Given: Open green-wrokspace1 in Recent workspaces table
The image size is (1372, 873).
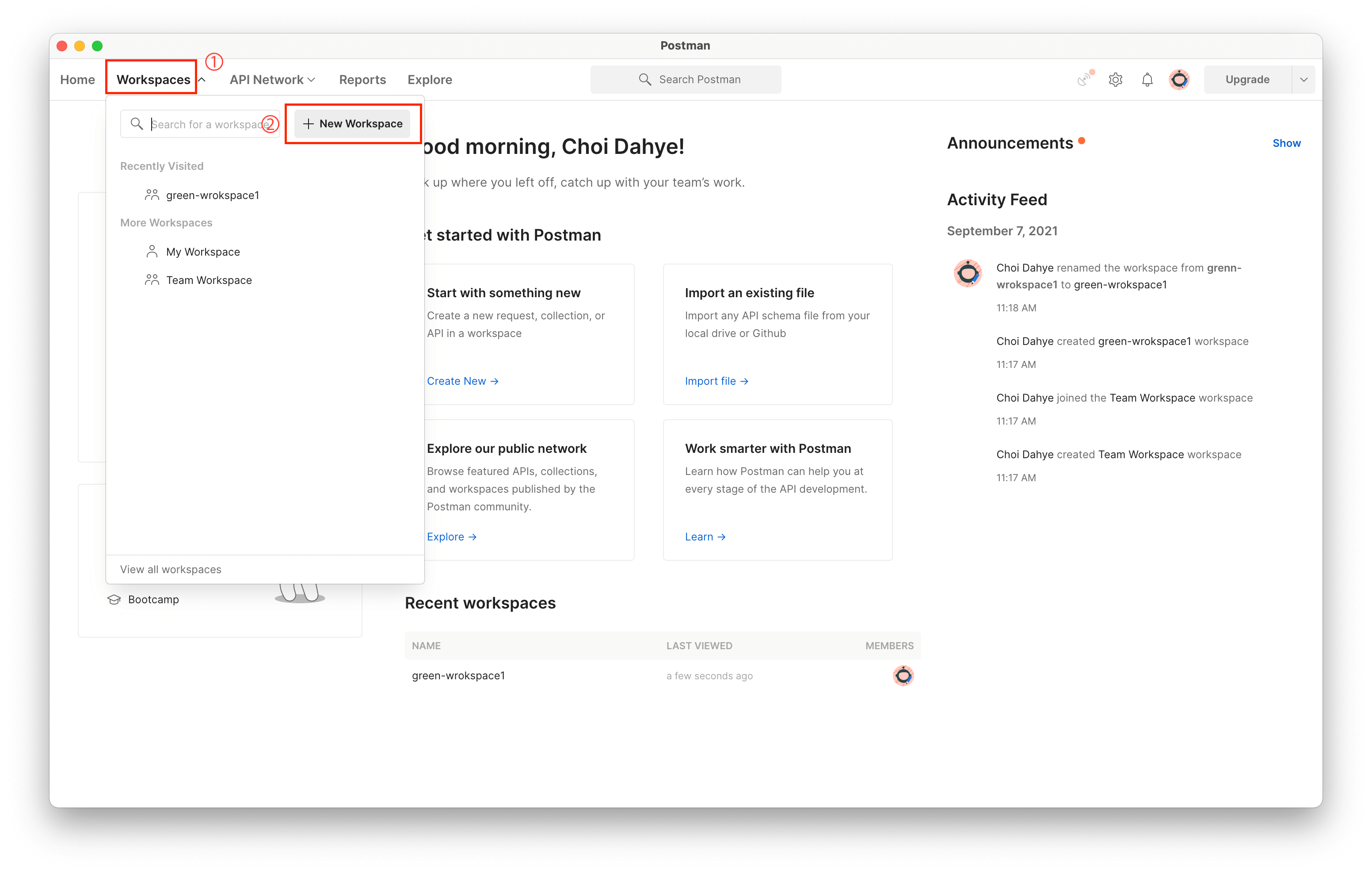Looking at the screenshot, I should 458,675.
